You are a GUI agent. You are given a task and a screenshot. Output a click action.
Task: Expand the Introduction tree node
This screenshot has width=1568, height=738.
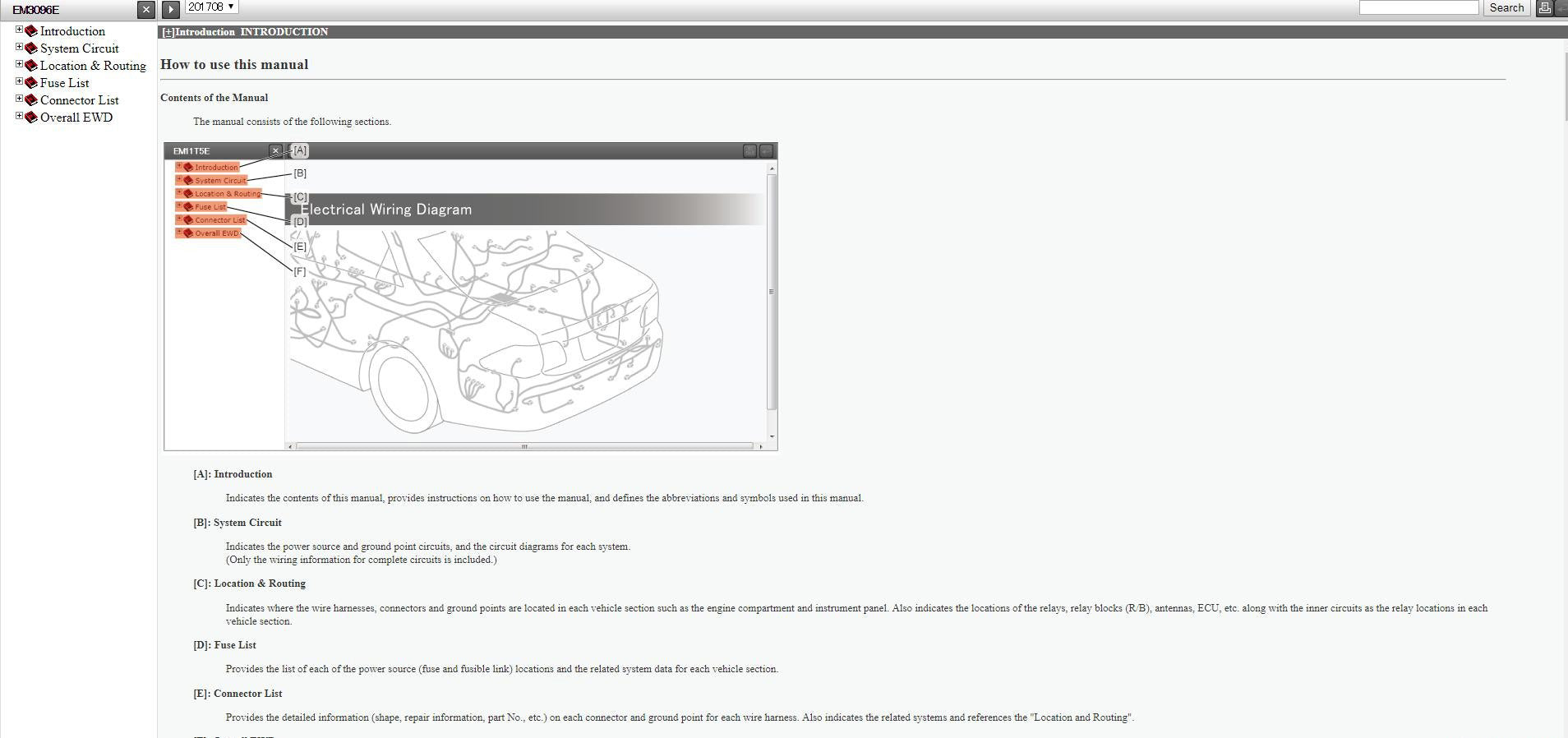pyautogui.click(x=19, y=30)
